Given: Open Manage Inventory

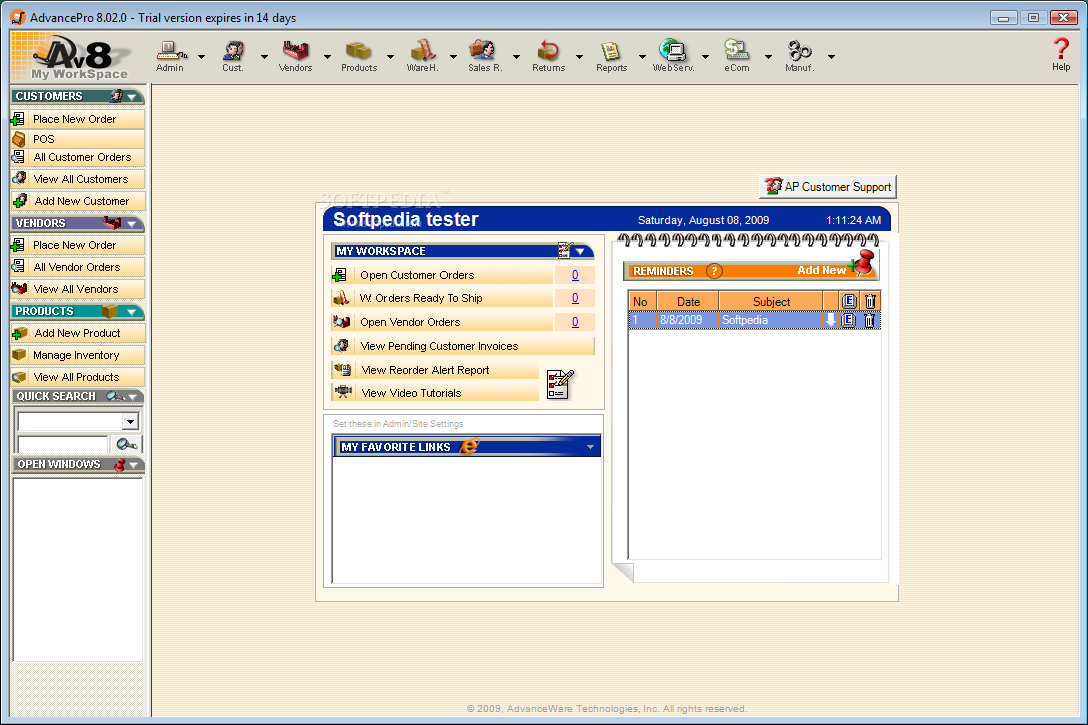Looking at the screenshot, I should 78,355.
